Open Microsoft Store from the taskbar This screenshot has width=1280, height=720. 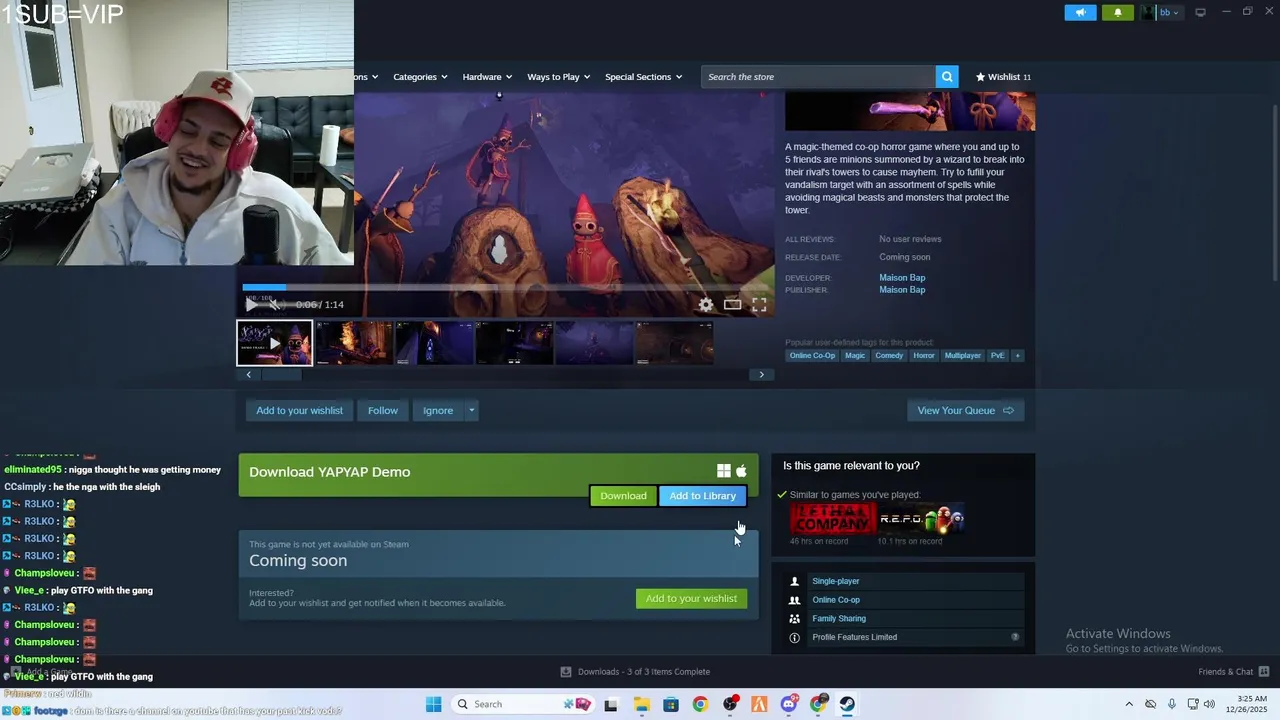tap(671, 704)
